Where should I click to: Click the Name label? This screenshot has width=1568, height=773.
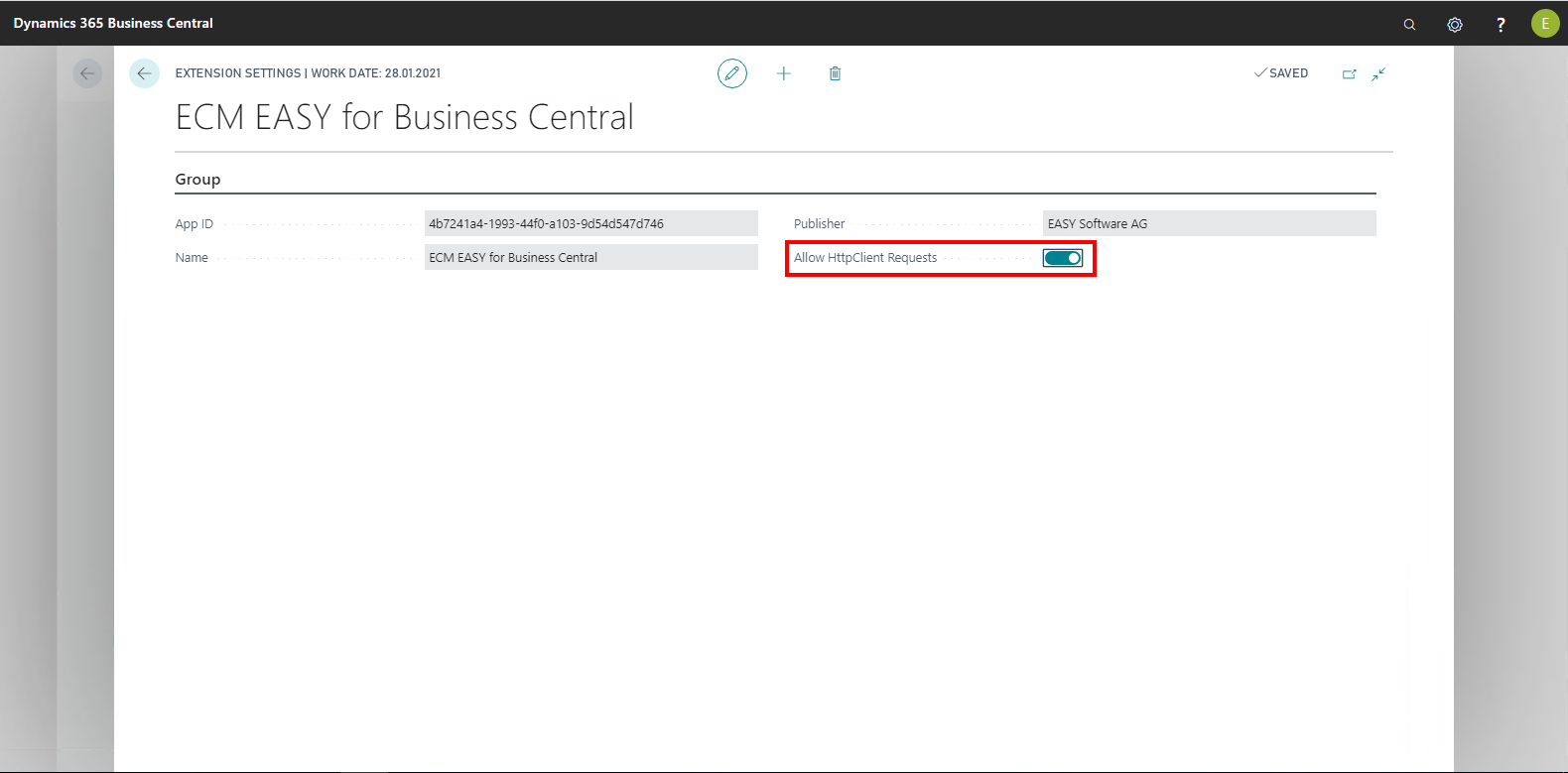pos(192,257)
